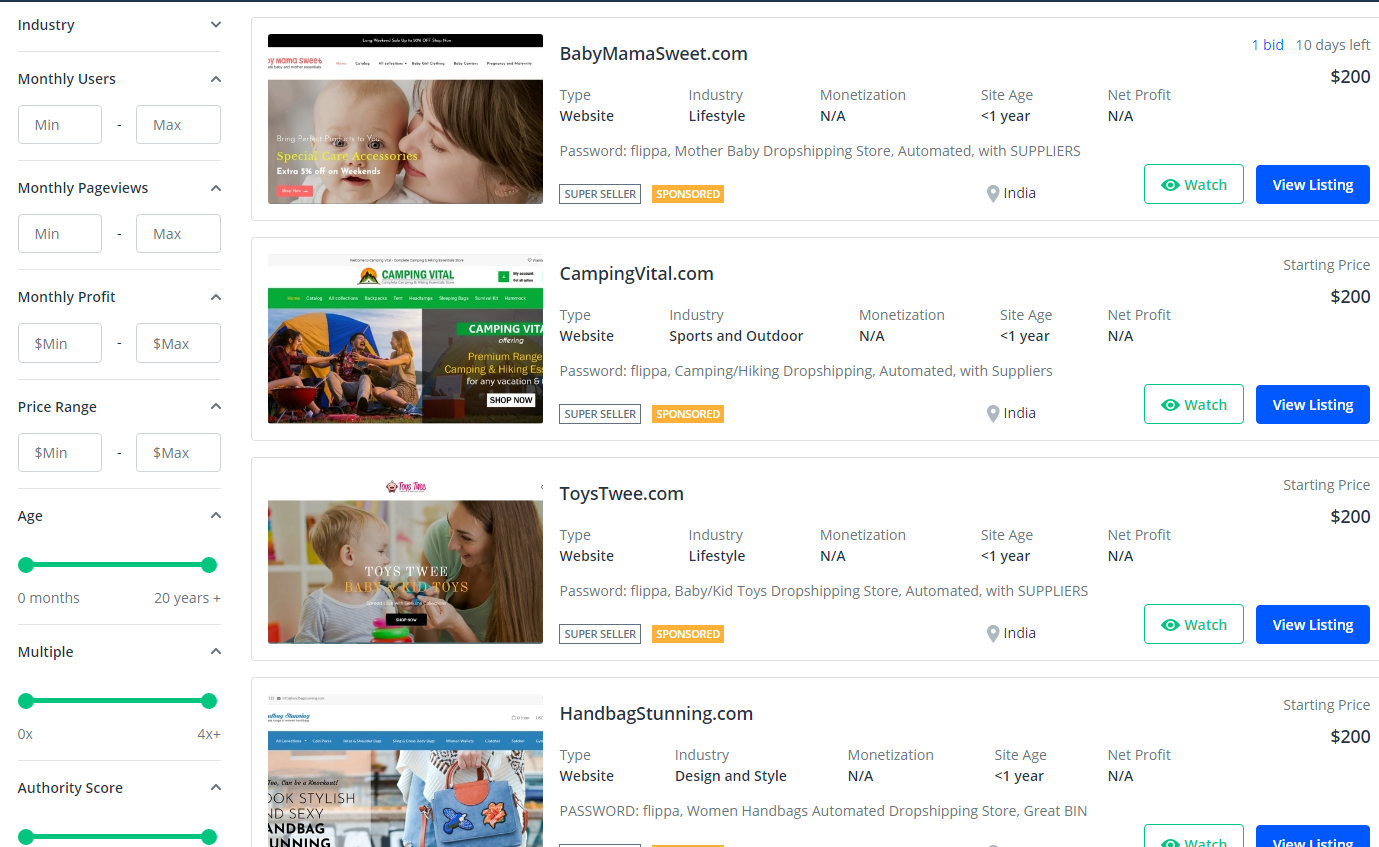Click the BabyMamaSweet listing description text

[820, 151]
